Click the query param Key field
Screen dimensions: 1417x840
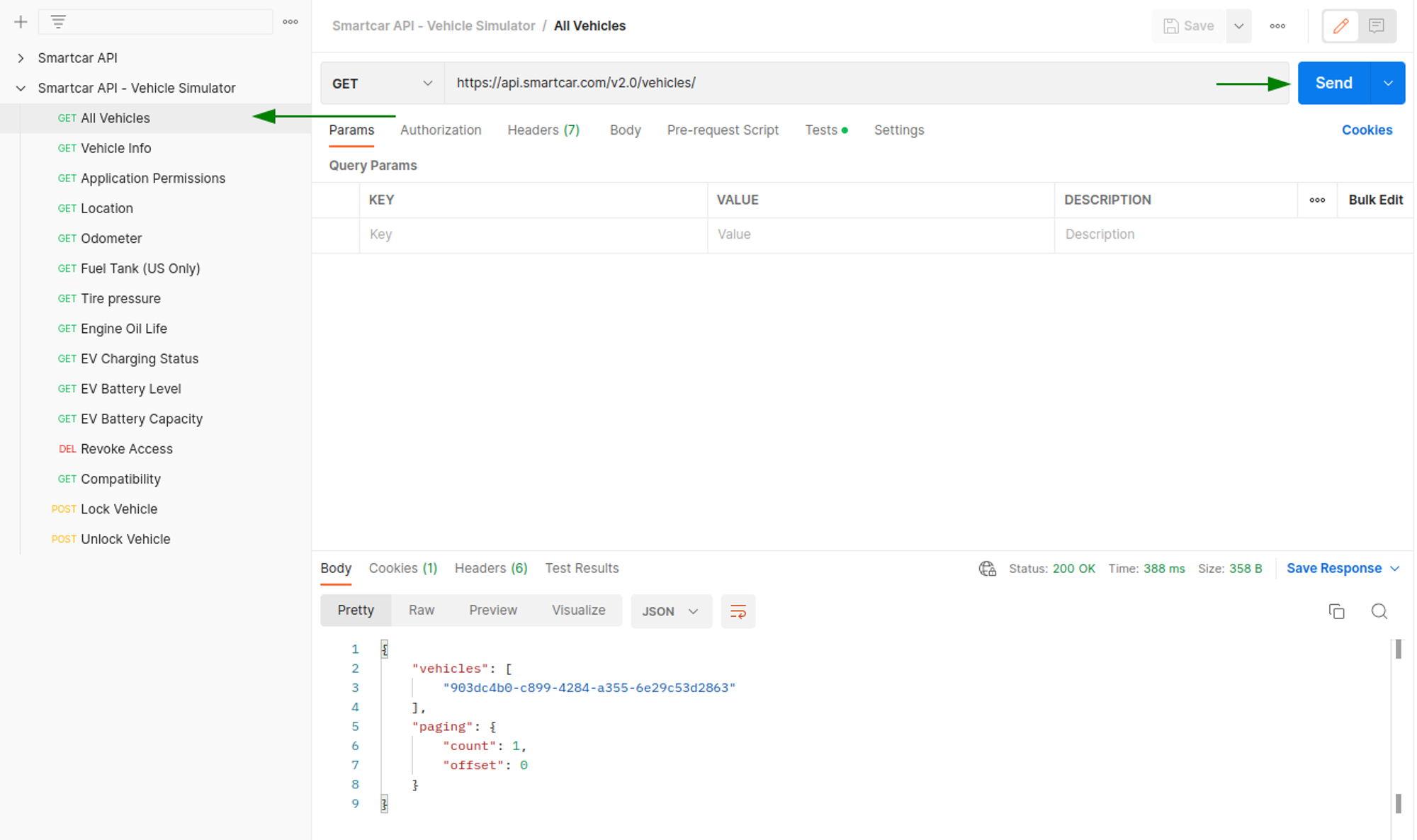(534, 234)
